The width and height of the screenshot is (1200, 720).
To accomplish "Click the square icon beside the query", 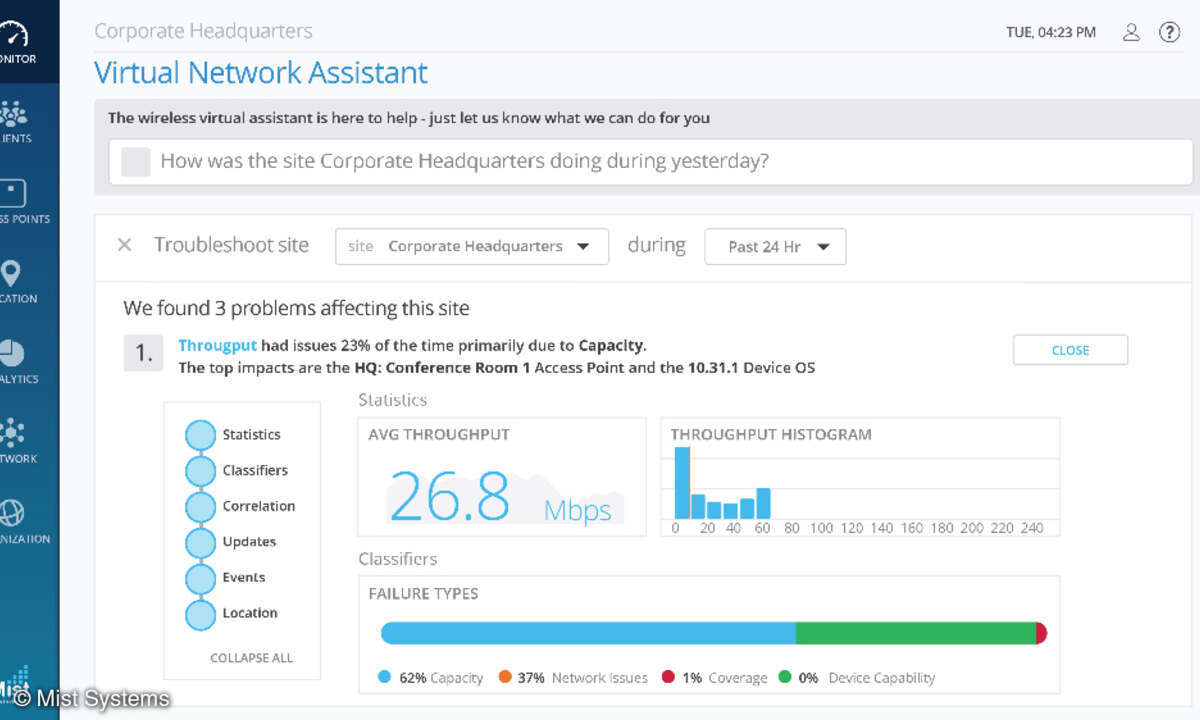I will [136, 162].
